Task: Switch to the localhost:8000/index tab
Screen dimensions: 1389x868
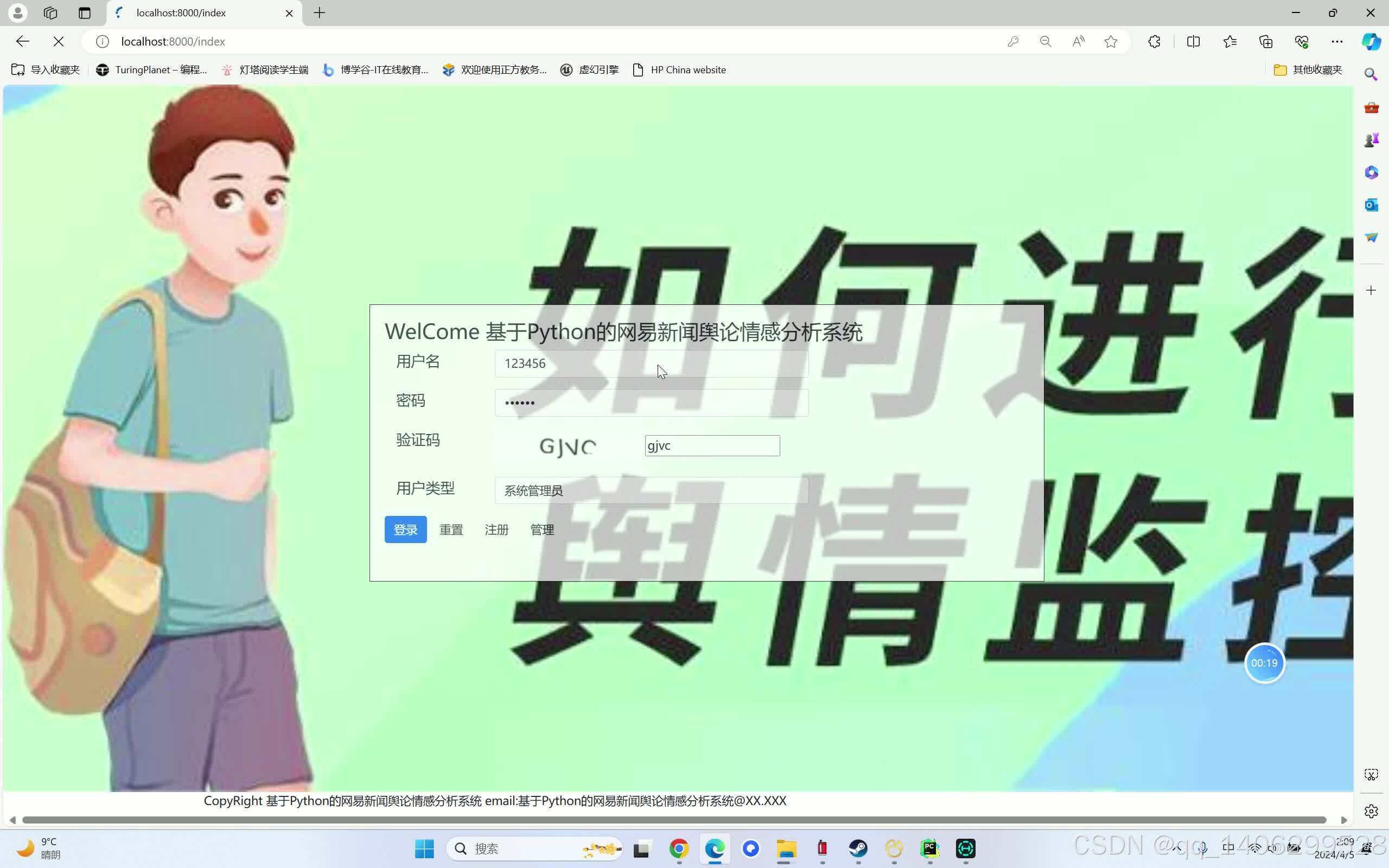Action: (x=181, y=12)
